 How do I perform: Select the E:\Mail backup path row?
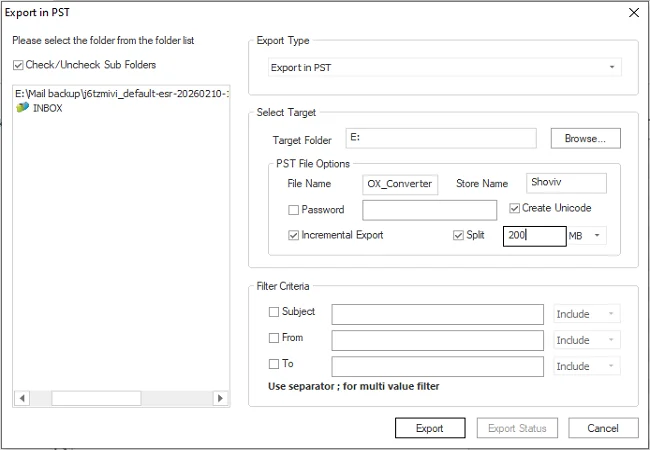pyautogui.click(x=122, y=94)
